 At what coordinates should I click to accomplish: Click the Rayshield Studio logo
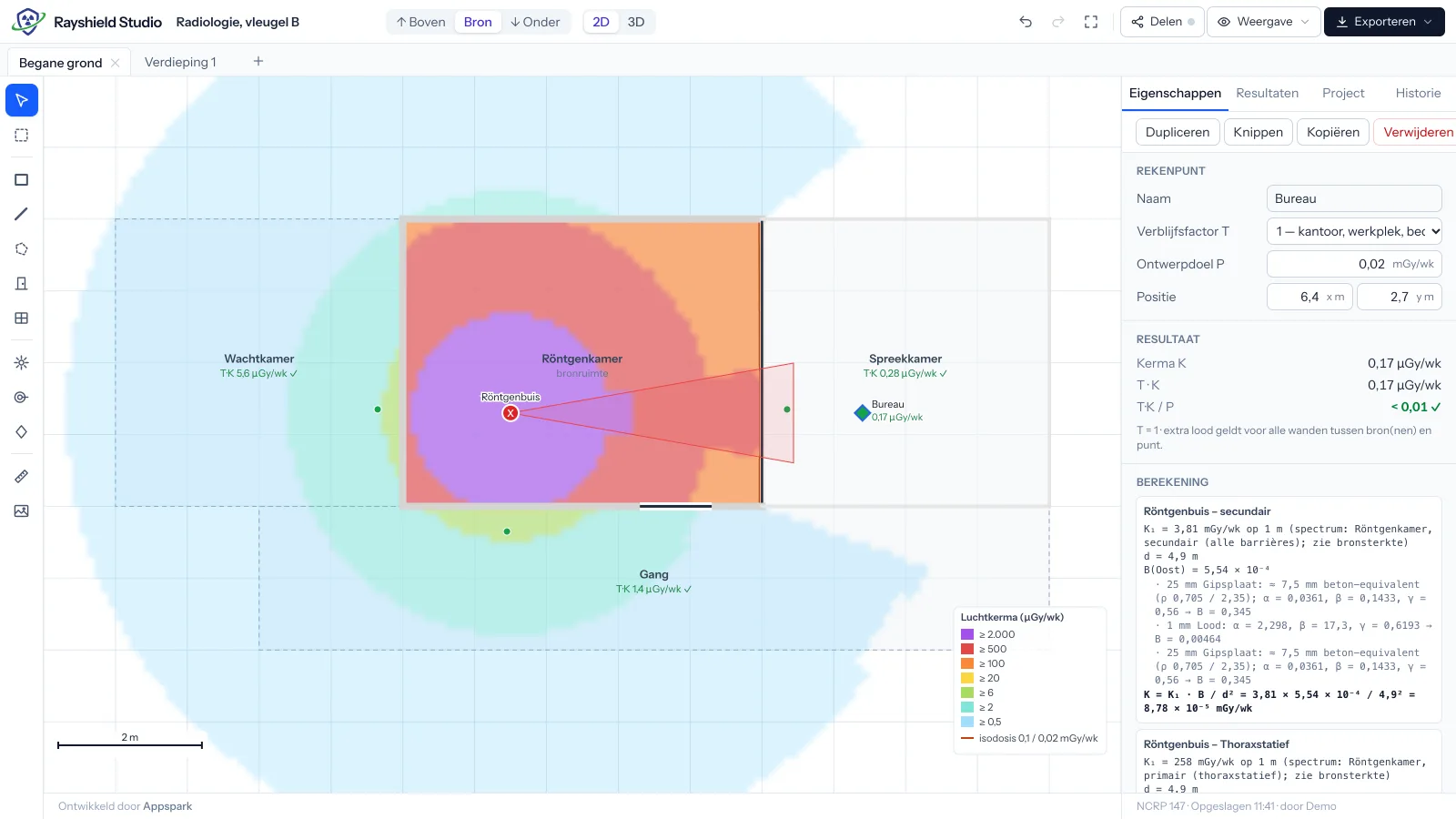pyautogui.click(x=28, y=22)
